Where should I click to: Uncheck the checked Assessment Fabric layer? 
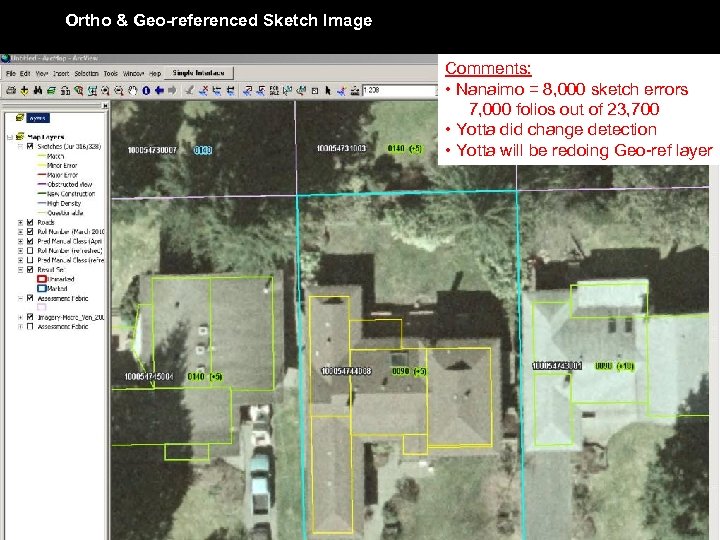[x=30, y=298]
